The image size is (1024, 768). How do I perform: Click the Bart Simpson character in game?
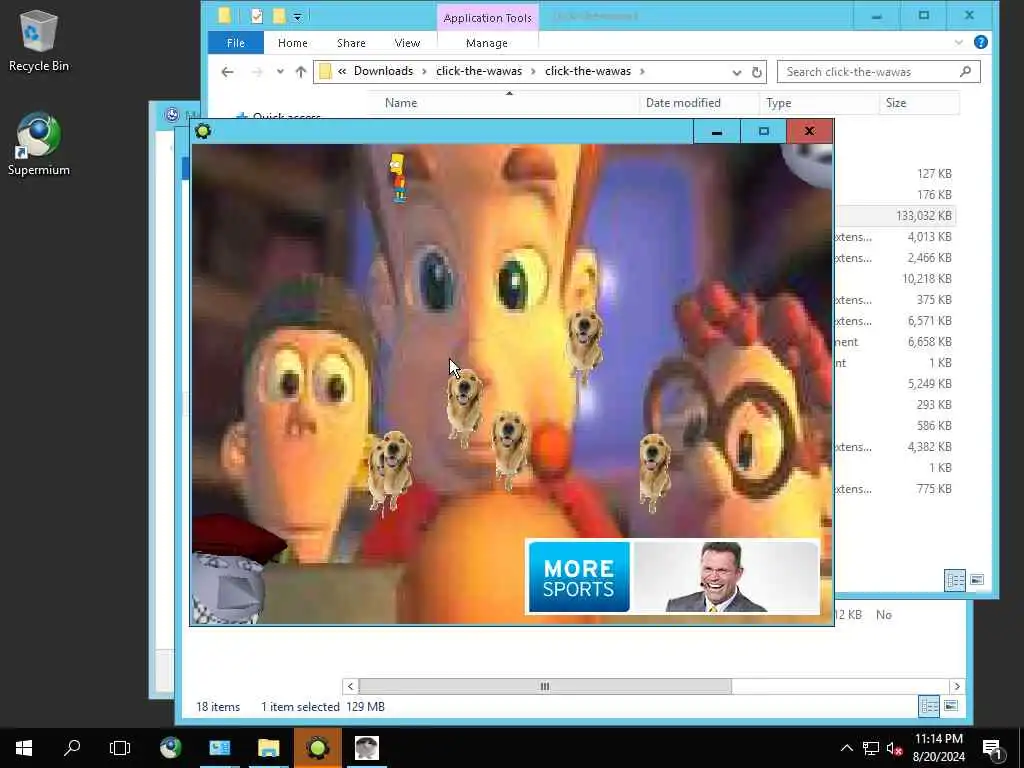point(398,177)
